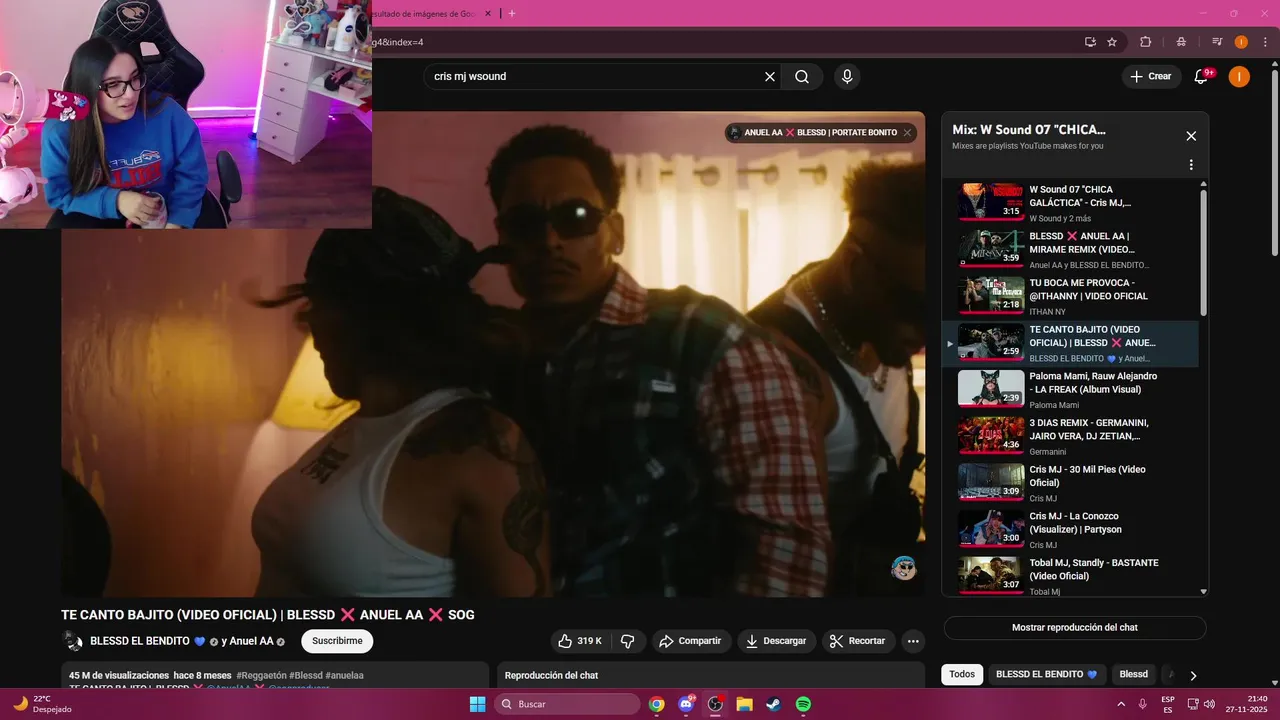Click Descargar to download video
Screen dimensions: 1280x720
(x=776, y=641)
